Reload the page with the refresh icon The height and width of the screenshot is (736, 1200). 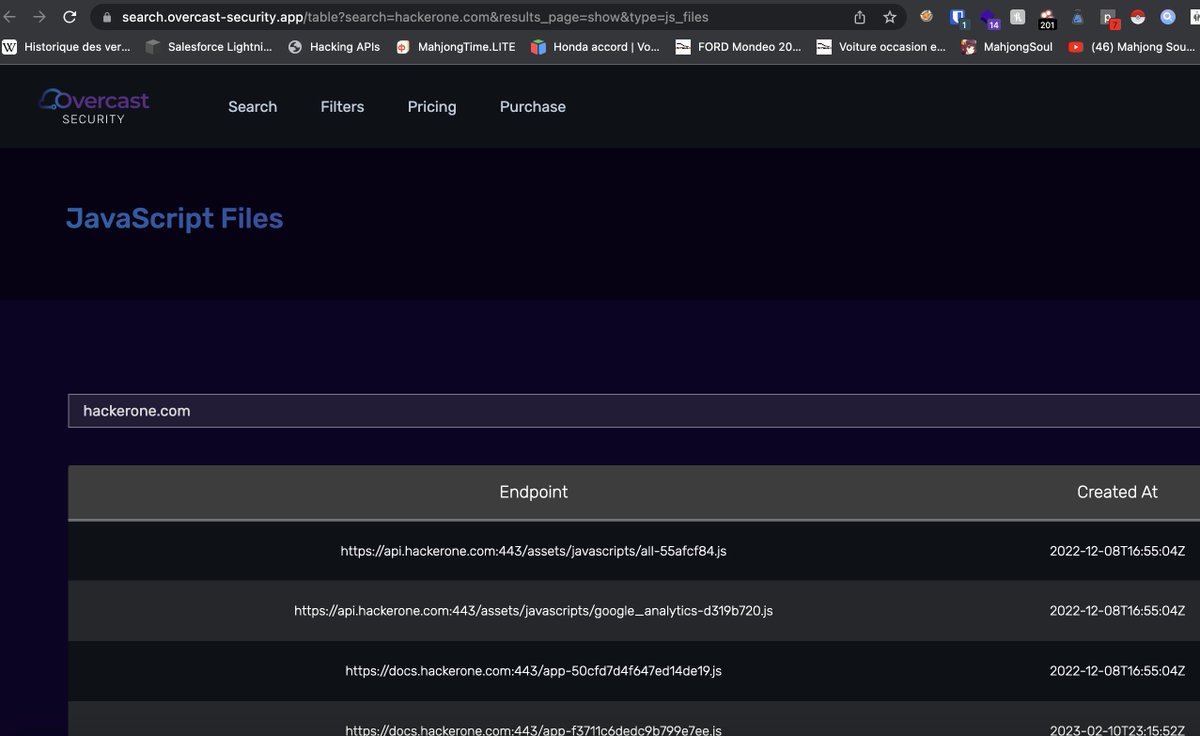coord(69,17)
